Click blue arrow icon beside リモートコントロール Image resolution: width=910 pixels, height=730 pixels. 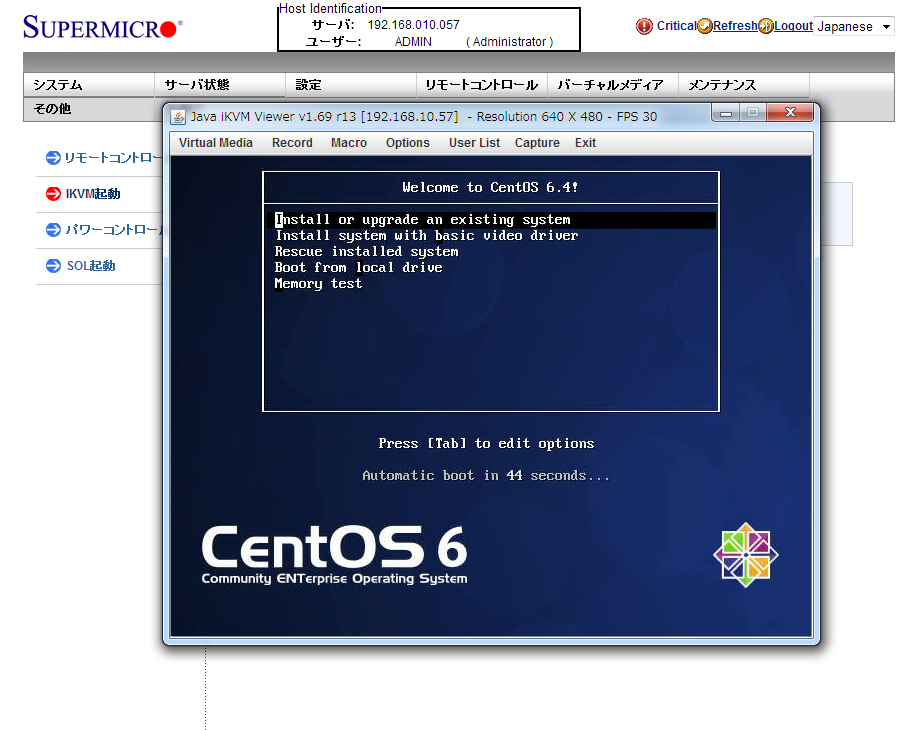pyautogui.click(x=53, y=158)
